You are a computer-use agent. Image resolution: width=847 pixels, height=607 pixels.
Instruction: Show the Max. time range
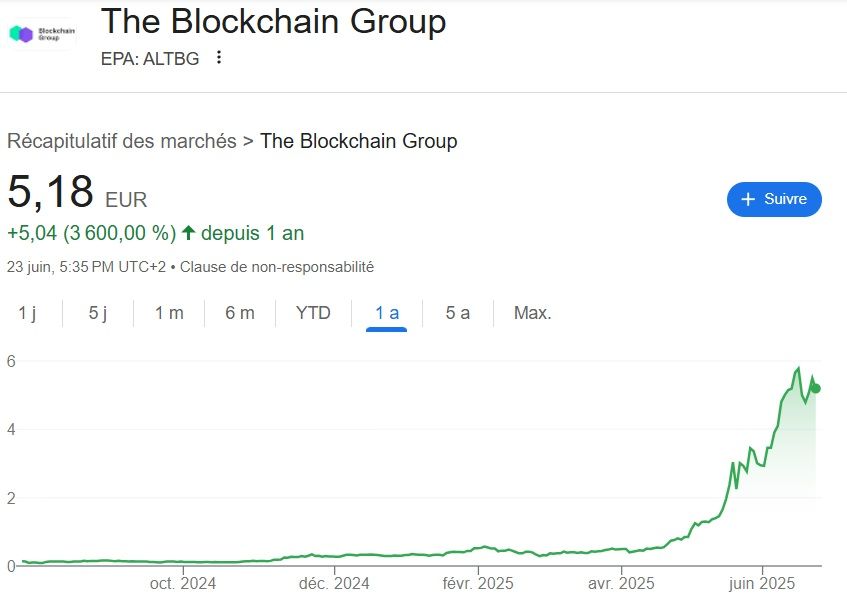tap(532, 313)
